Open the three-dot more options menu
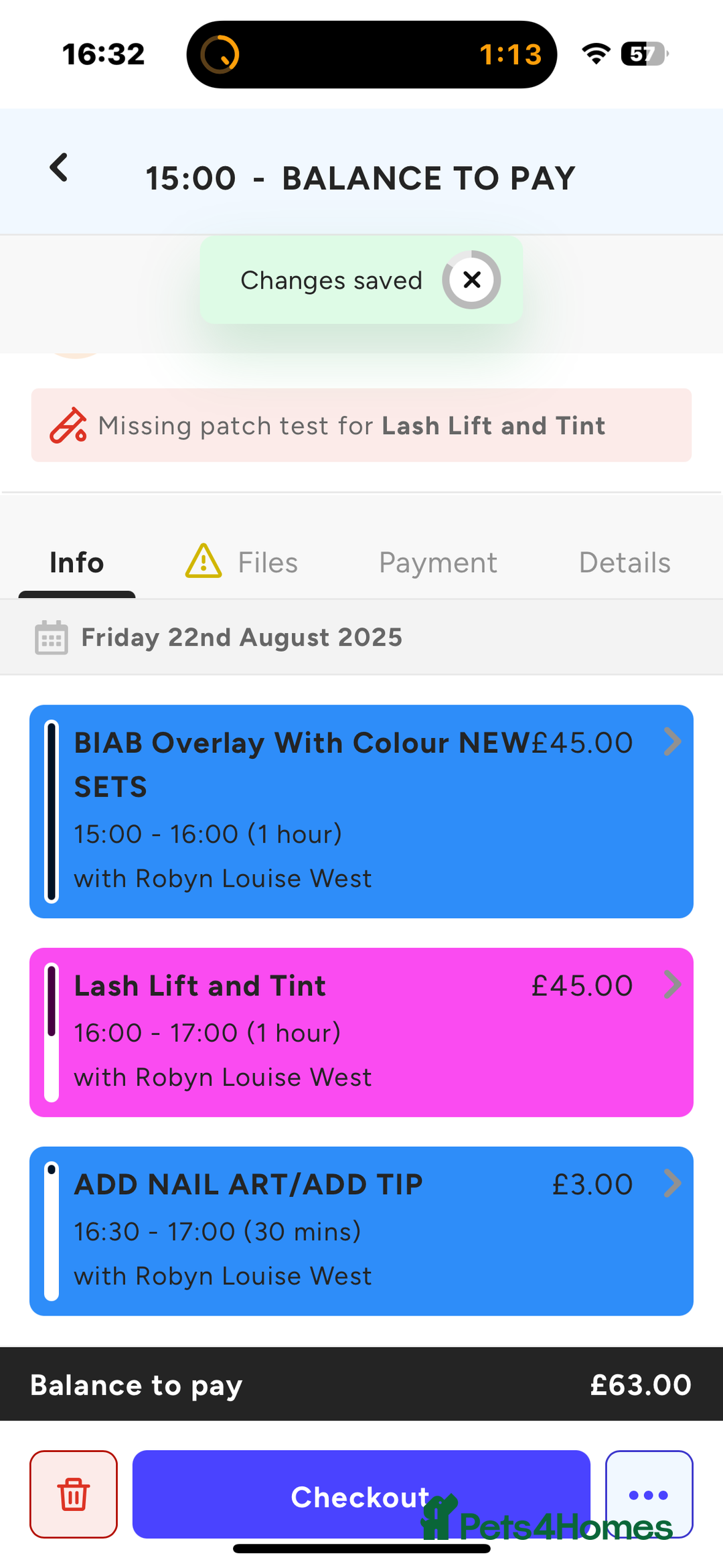This screenshot has width=723, height=1568. pyautogui.click(x=649, y=1494)
